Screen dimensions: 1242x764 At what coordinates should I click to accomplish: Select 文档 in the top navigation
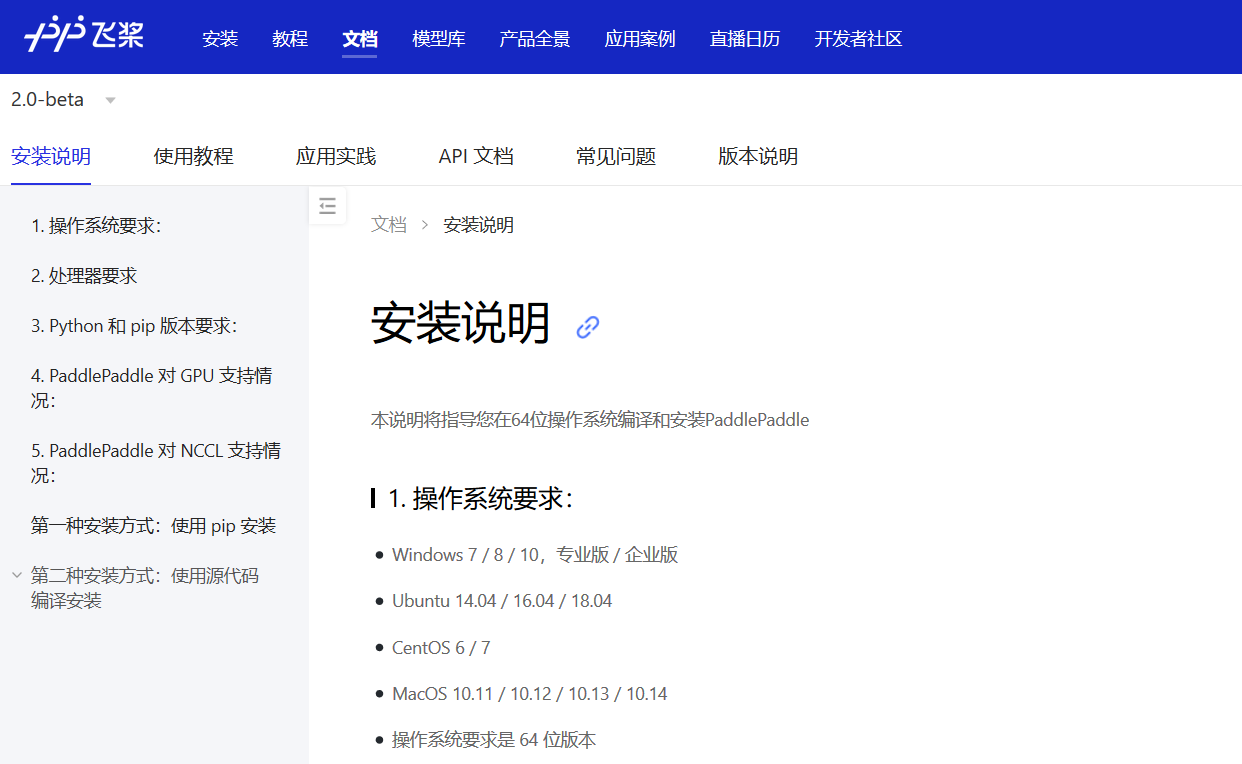(360, 39)
